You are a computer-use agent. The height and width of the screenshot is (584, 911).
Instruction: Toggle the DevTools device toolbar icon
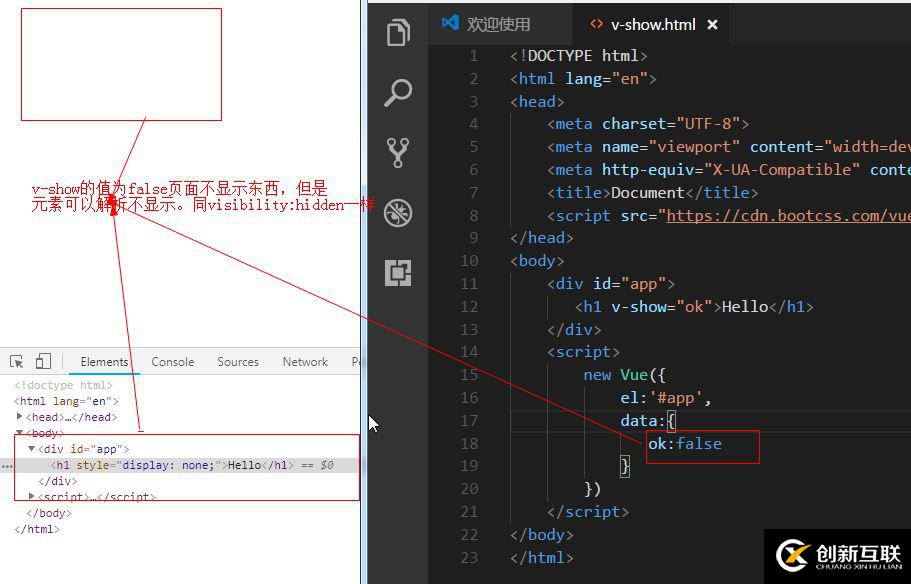pyautogui.click(x=44, y=361)
